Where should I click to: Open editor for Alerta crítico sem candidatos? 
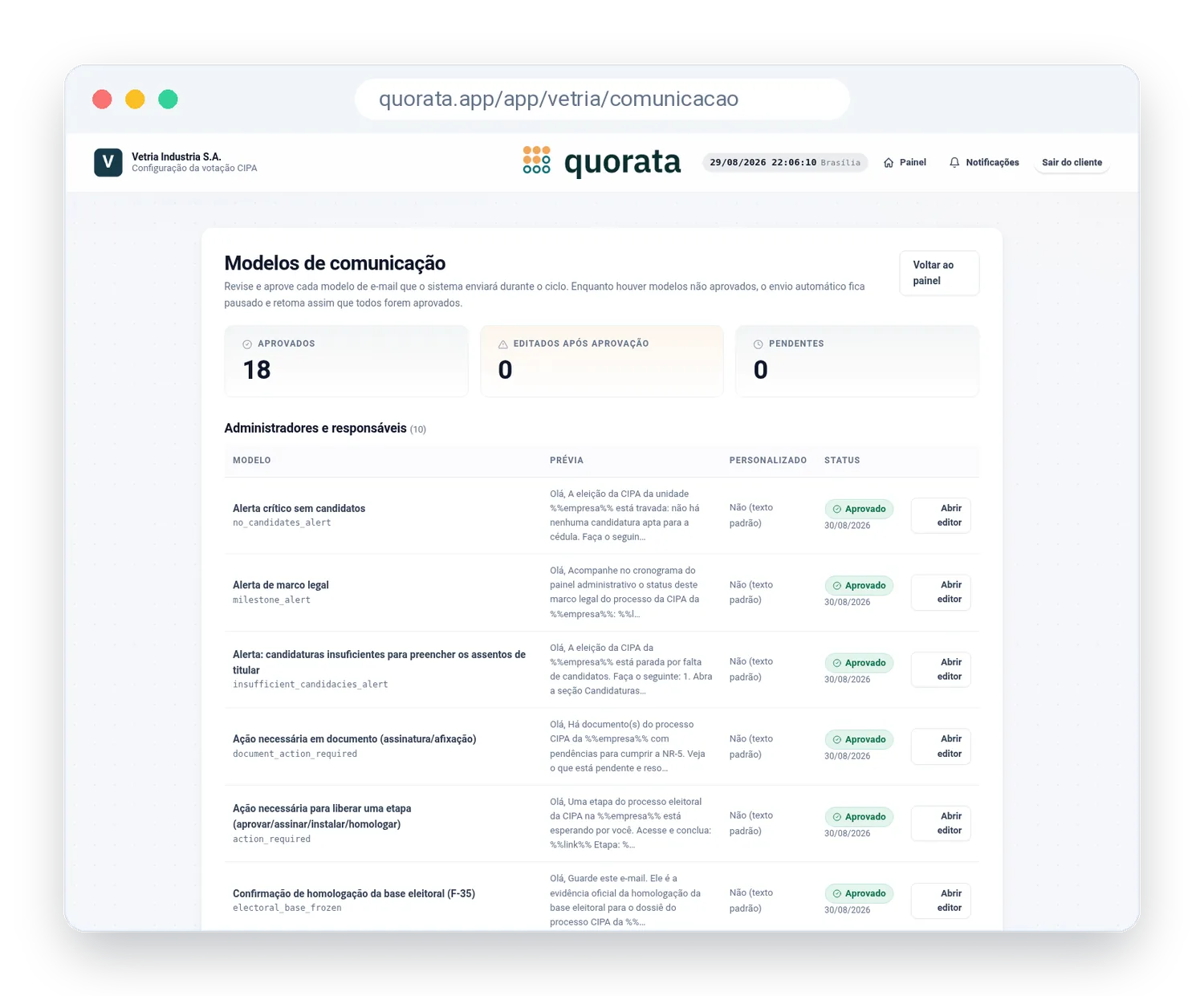(x=941, y=515)
